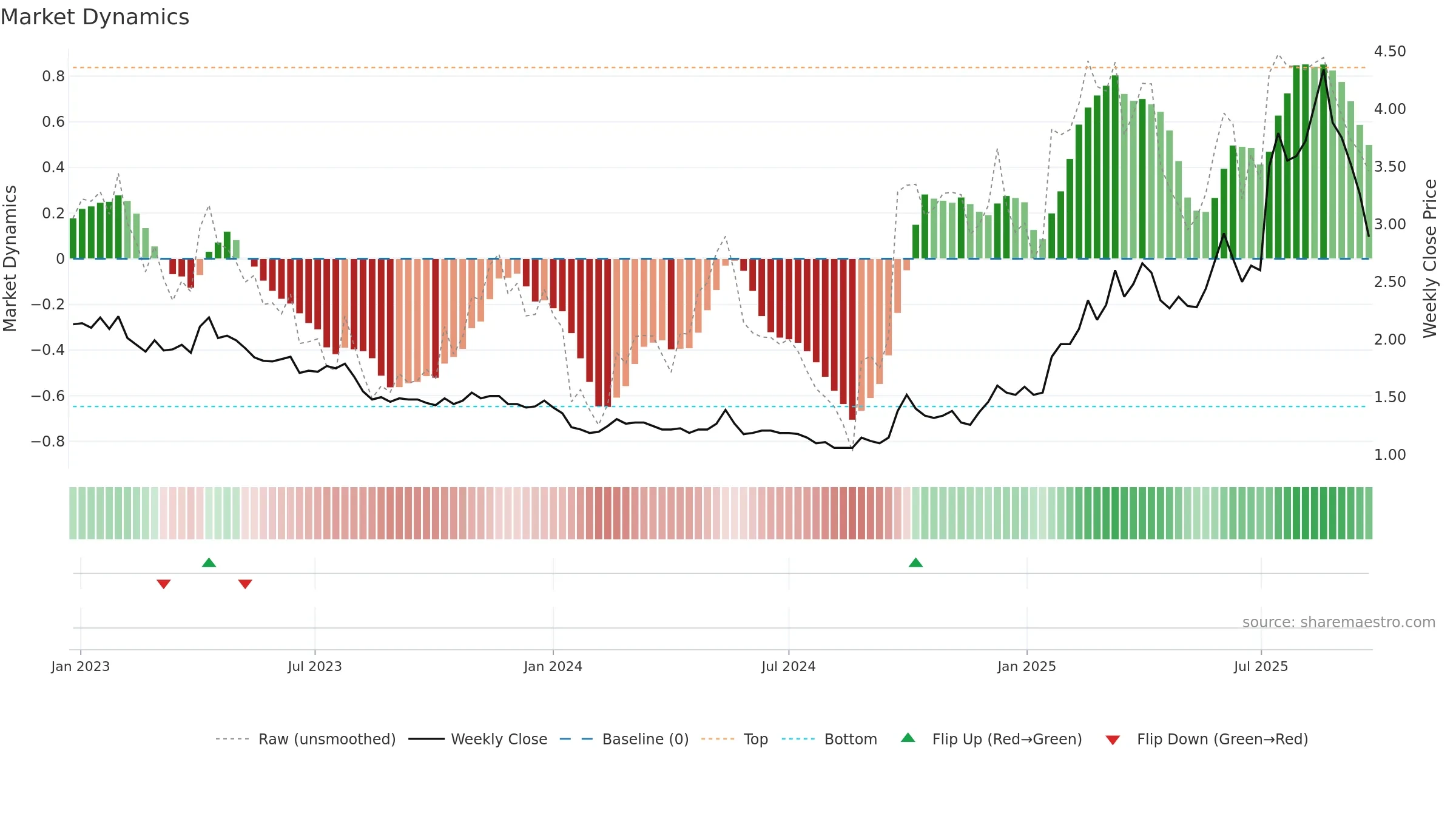Click the flip-up triangle in spring 2023
This screenshot has width=1456, height=819.
(209, 562)
